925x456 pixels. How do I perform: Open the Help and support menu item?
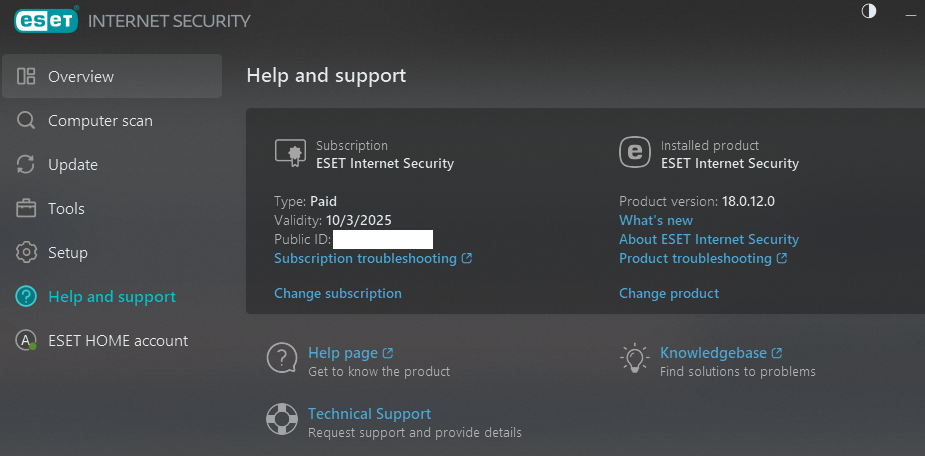click(x=111, y=297)
